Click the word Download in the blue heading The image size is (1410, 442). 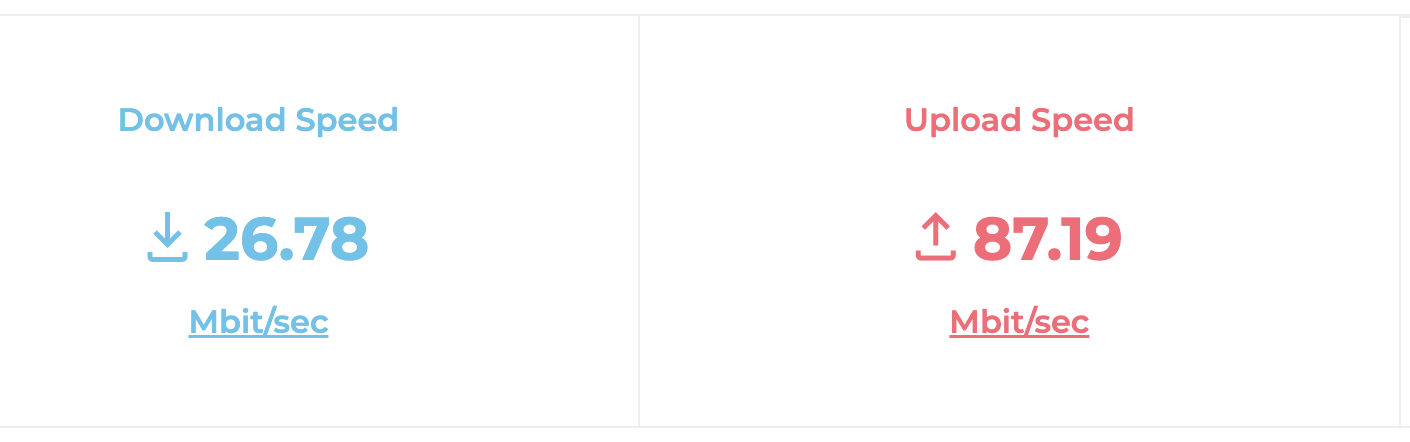202,120
